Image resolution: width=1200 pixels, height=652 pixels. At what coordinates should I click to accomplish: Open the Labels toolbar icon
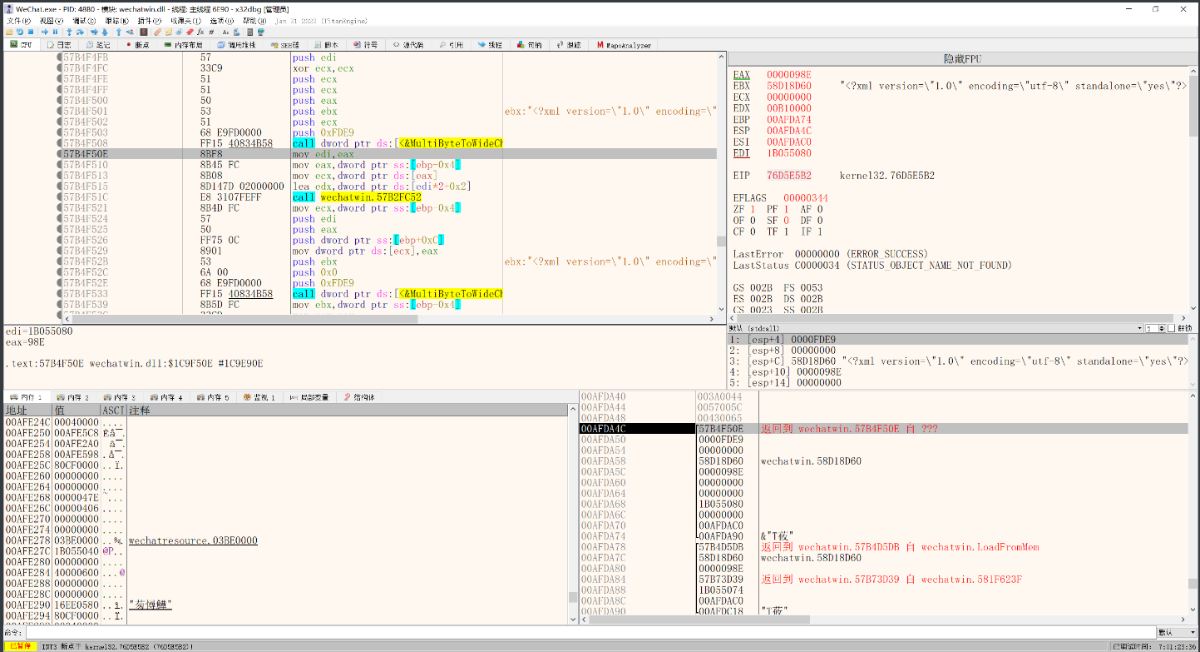180,32
